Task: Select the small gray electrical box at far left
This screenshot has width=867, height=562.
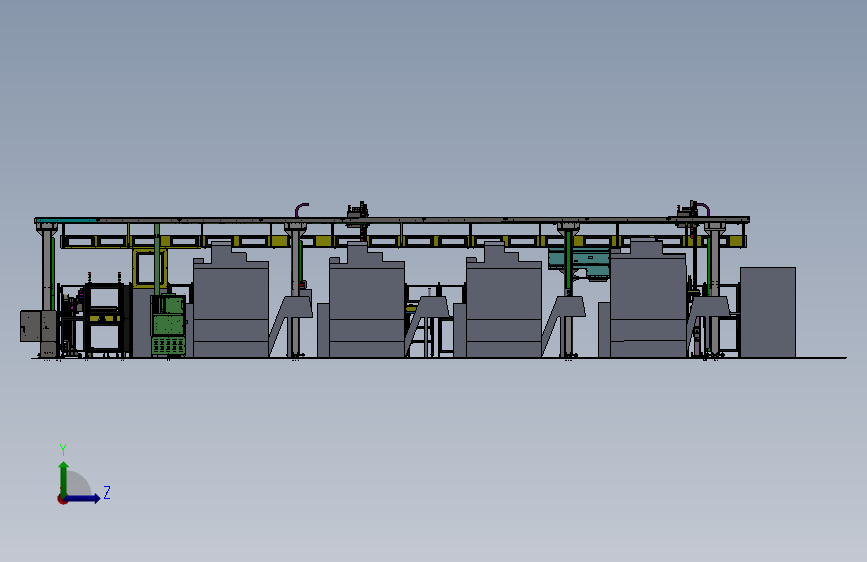Action: tap(38, 326)
